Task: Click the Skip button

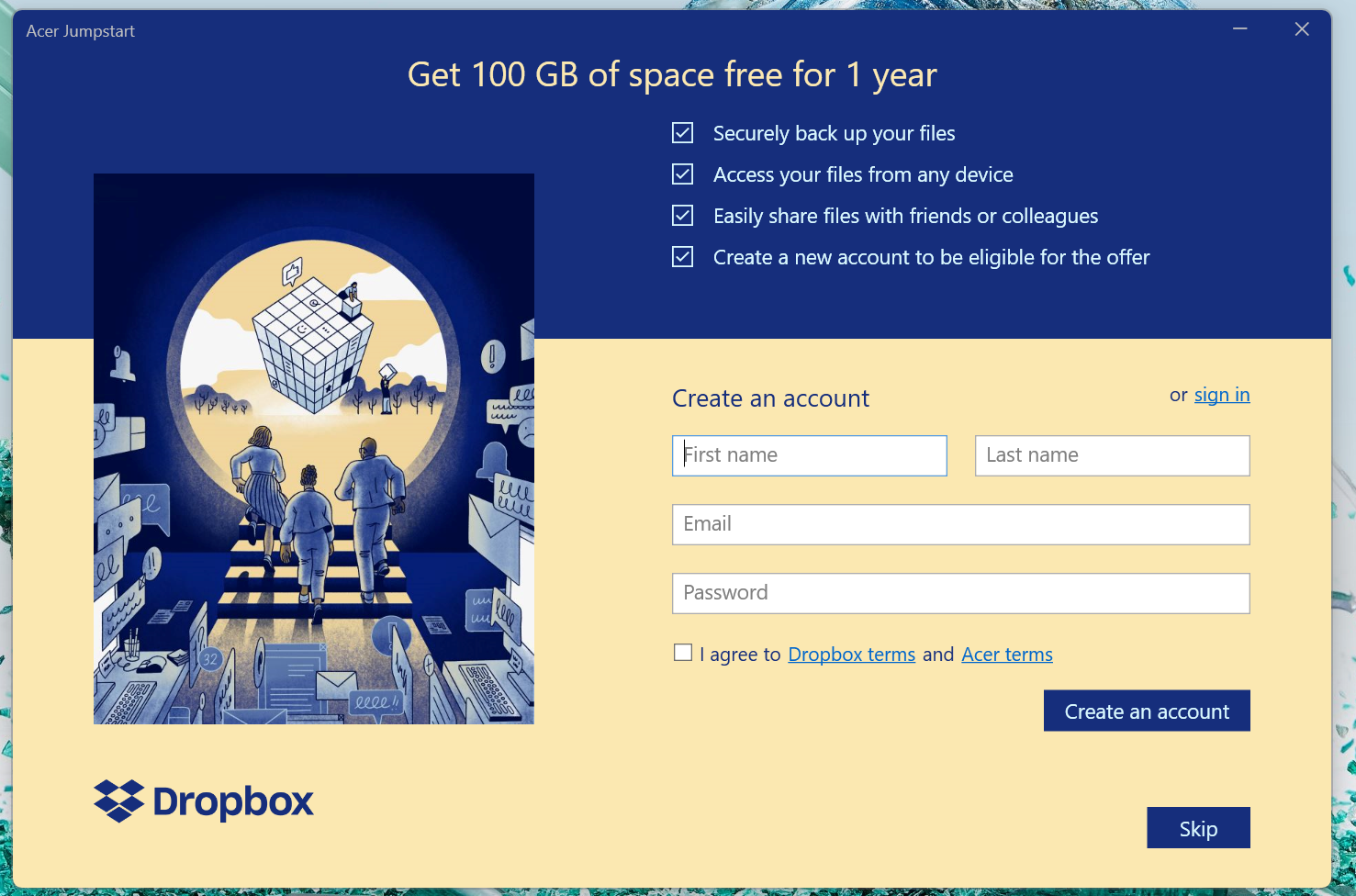Action: click(1198, 828)
